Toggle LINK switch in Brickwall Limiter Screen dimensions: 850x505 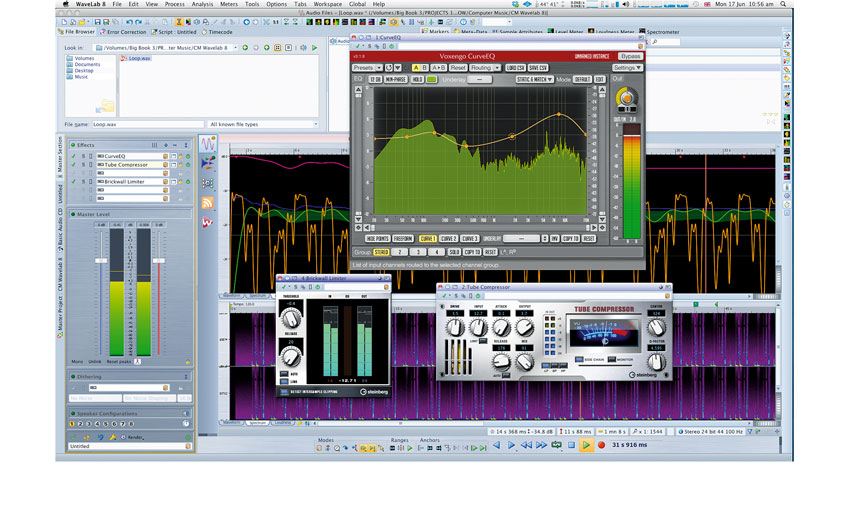coord(285,381)
